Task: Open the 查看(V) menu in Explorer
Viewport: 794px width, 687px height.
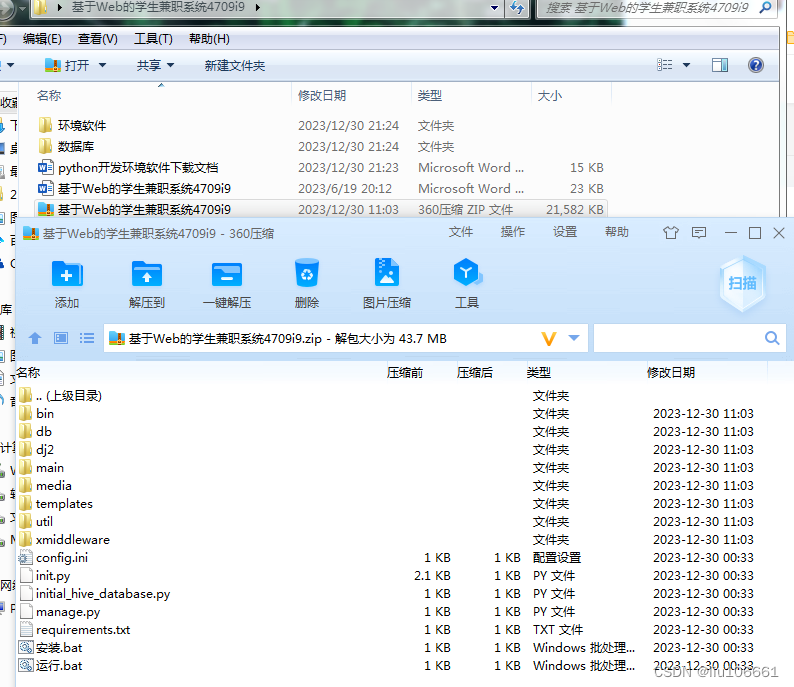Action: [x=98, y=39]
